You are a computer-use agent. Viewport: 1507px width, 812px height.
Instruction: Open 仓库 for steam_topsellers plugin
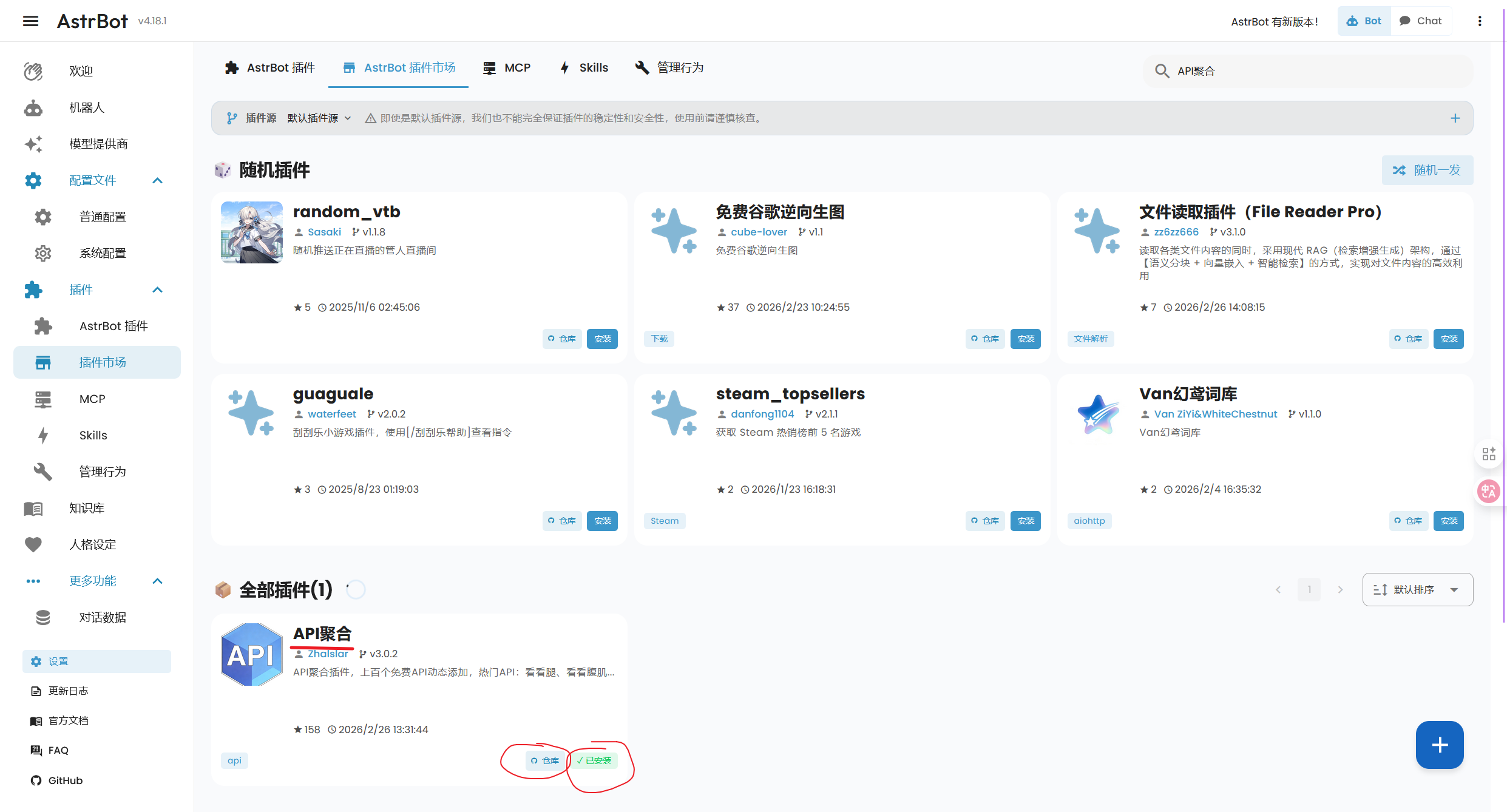point(985,521)
